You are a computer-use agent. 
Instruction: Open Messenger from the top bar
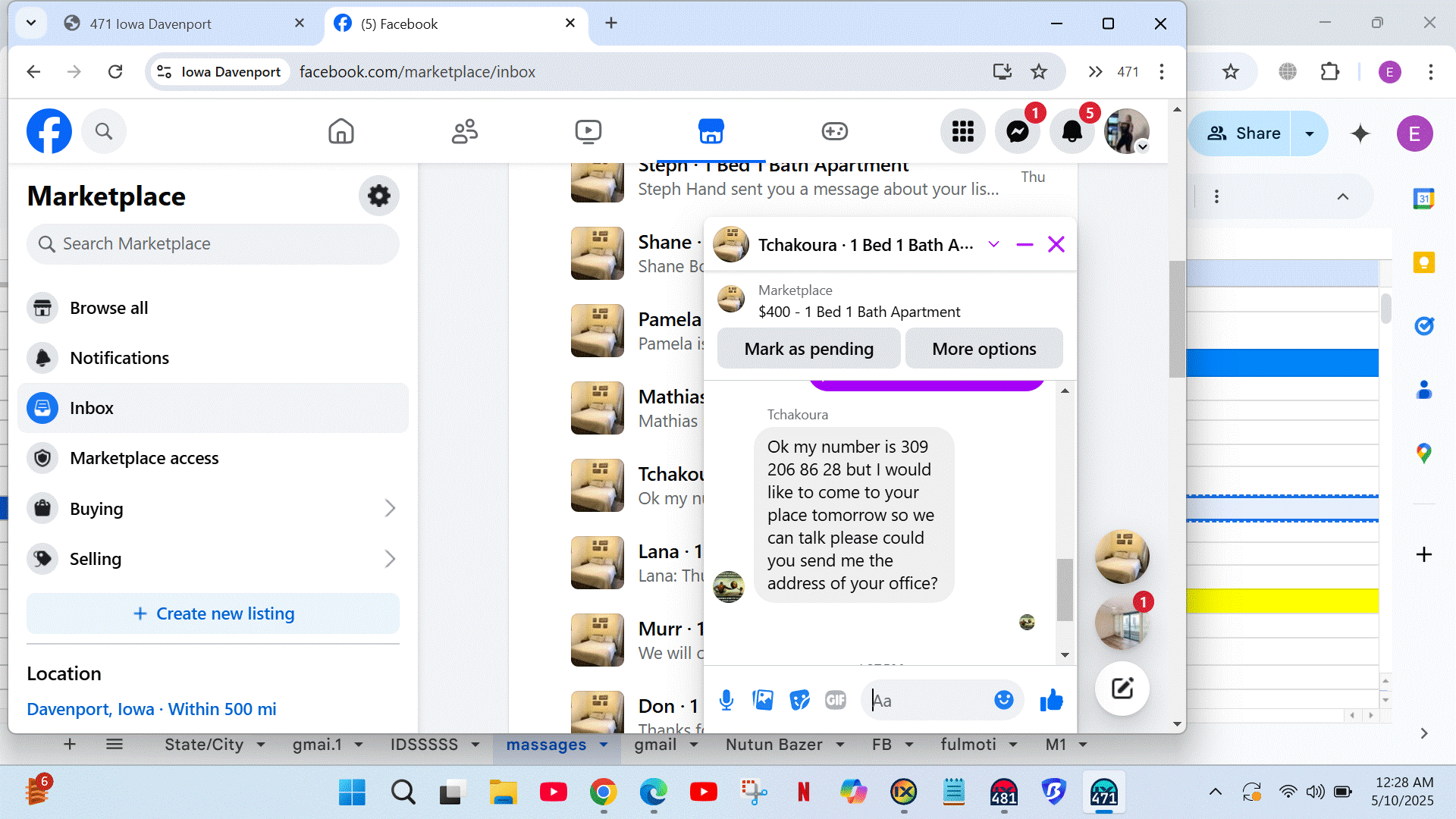[x=1017, y=132]
